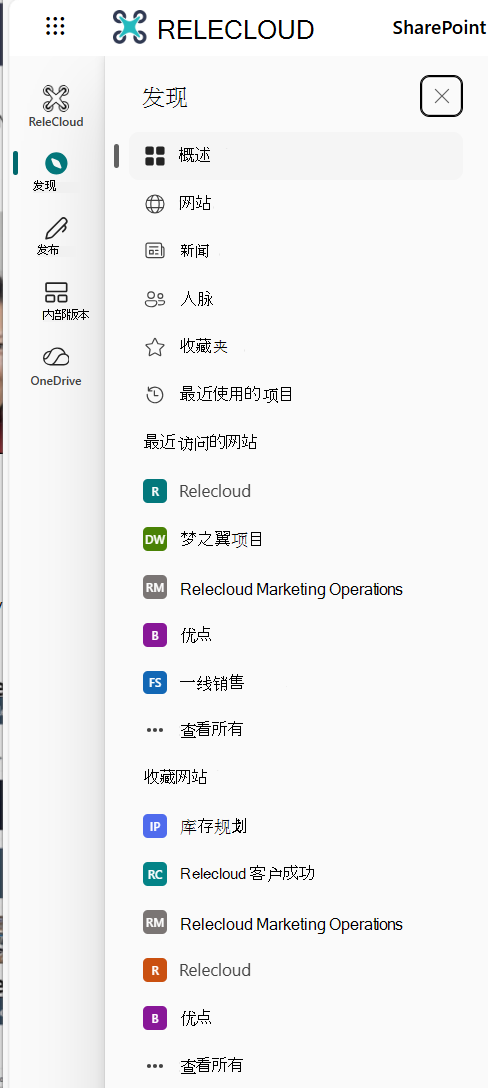Click the green DW site icon
The width and height of the screenshot is (488, 1088).
point(155,539)
